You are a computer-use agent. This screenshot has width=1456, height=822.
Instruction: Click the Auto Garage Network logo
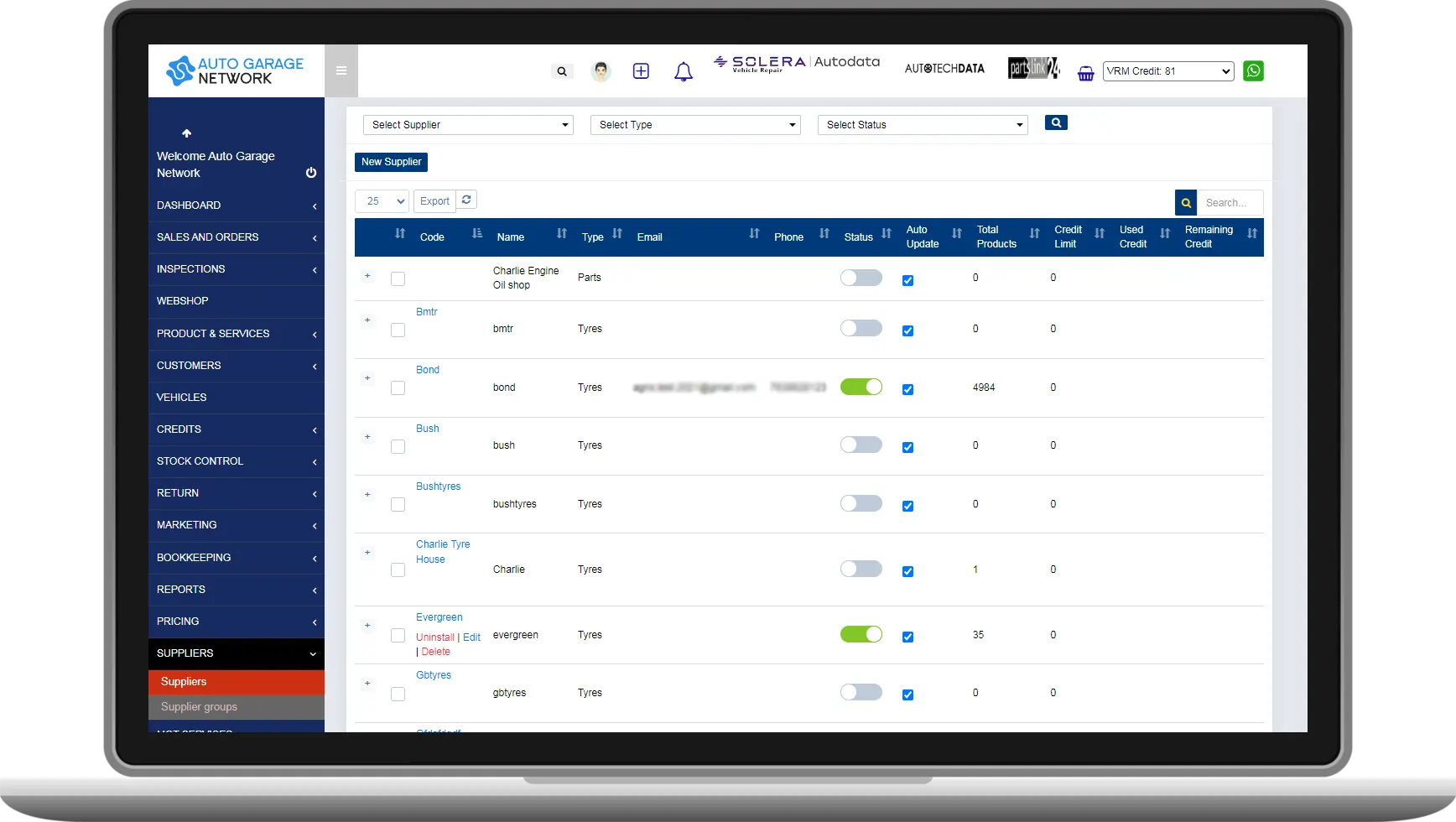pyautogui.click(x=237, y=70)
